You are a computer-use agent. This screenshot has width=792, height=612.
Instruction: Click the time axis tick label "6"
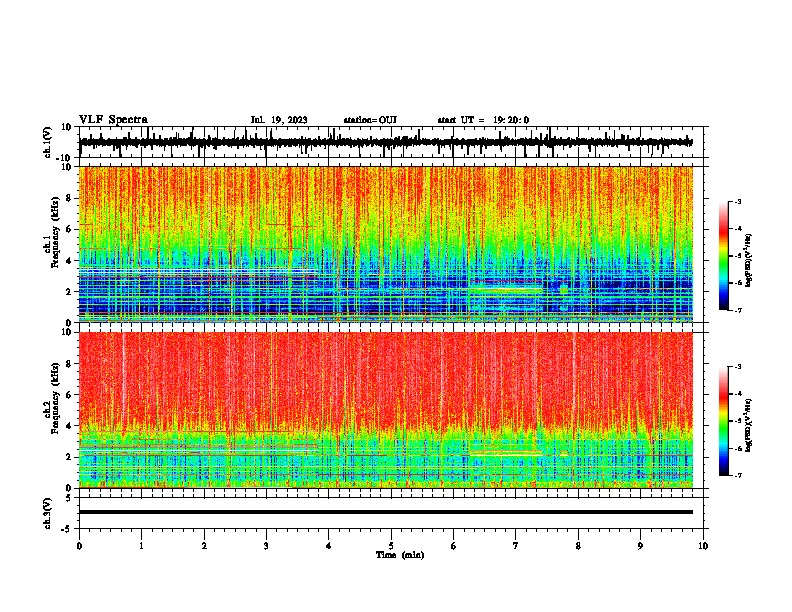coord(454,546)
